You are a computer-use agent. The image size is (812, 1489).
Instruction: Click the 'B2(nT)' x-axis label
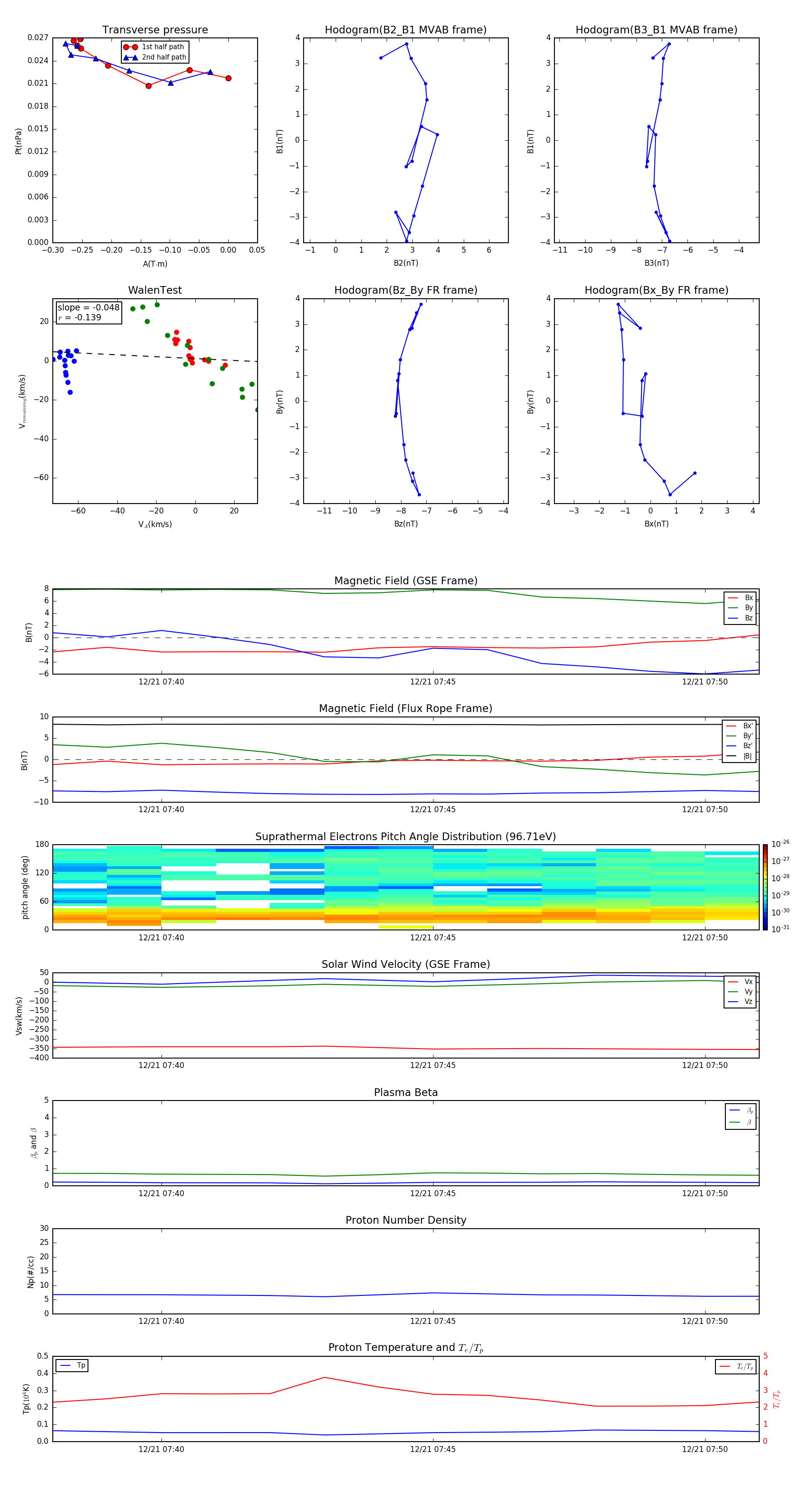click(406, 263)
